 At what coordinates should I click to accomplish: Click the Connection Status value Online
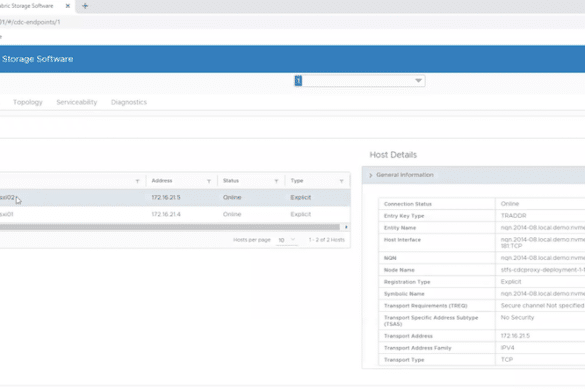[x=510, y=204]
